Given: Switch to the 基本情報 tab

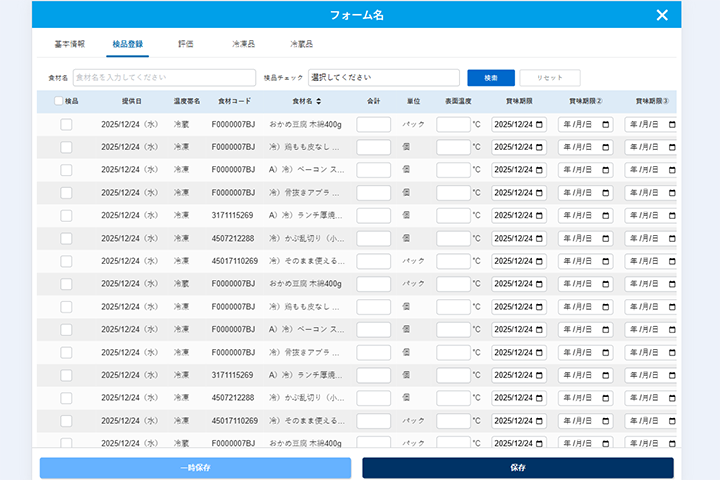Looking at the screenshot, I should (x=70, y=44).
